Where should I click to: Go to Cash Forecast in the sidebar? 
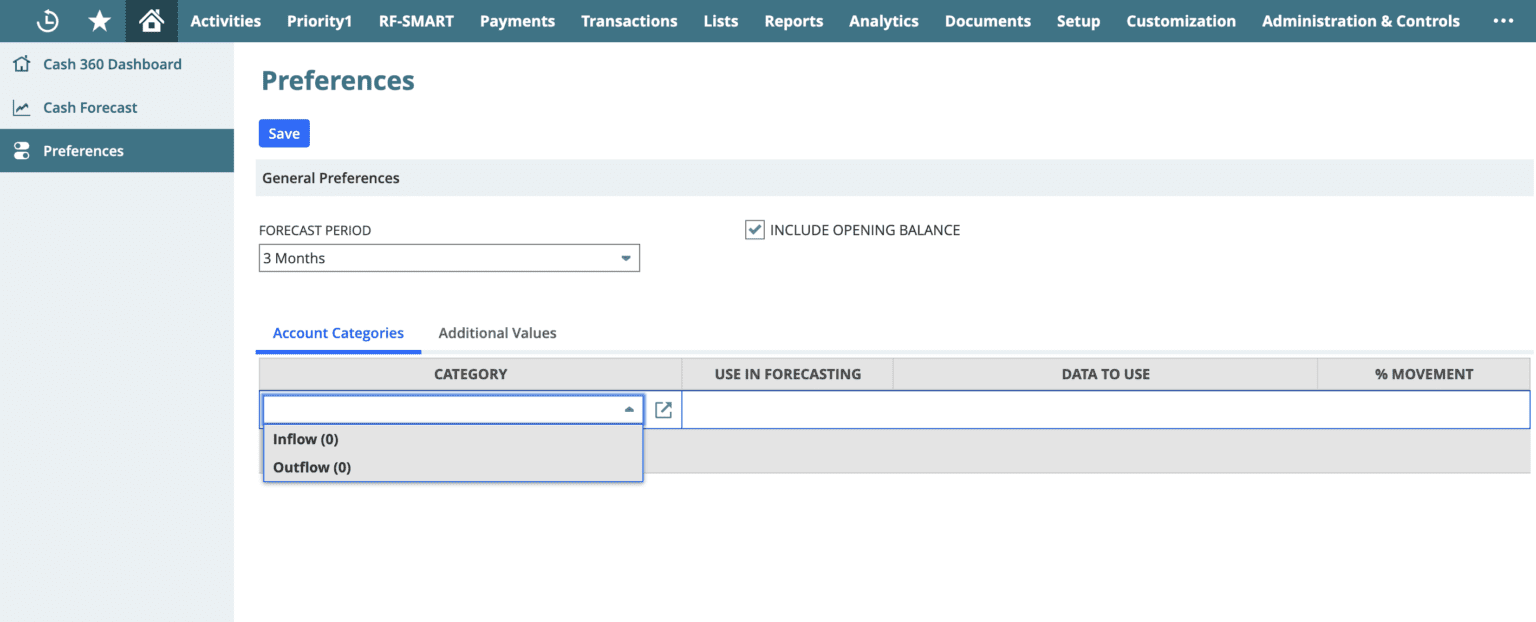click(x=90, y=107)
